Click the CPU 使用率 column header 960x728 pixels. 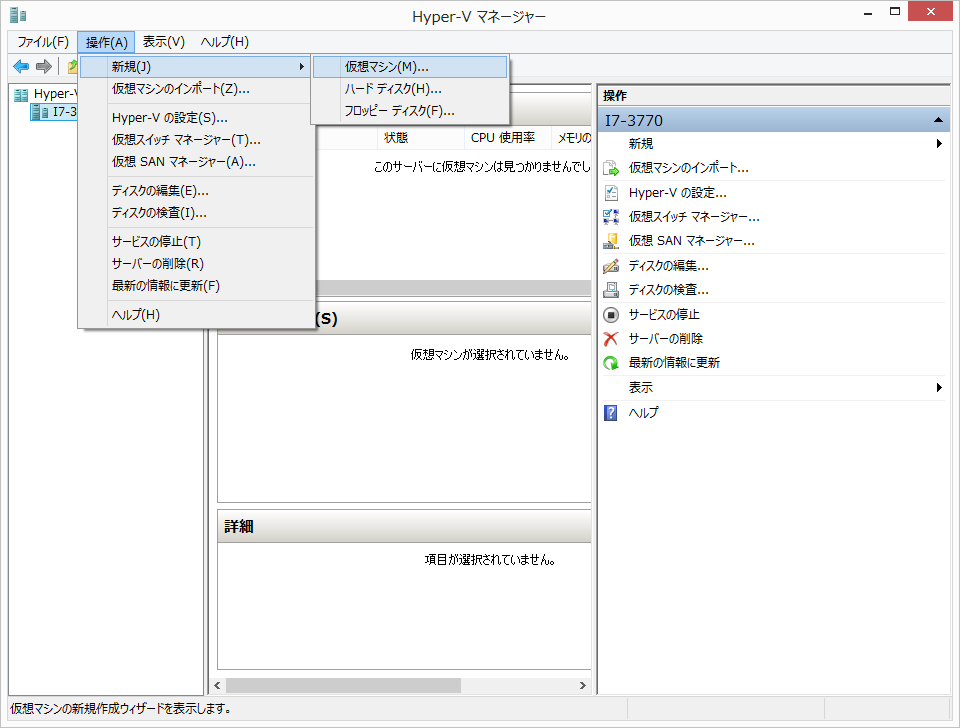(507, 138)
